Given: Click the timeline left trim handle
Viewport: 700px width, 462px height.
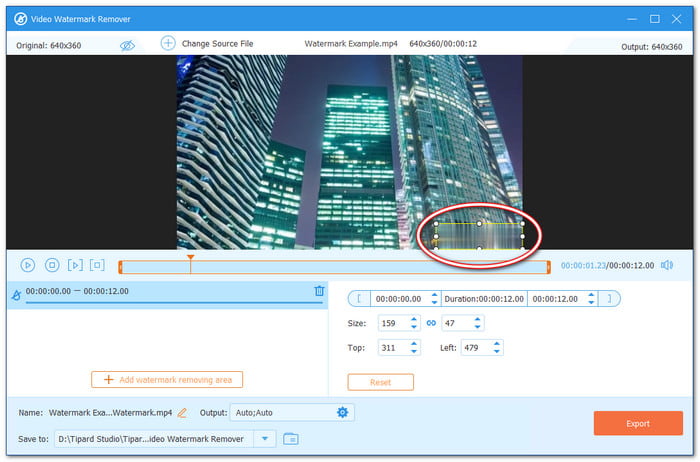Looking at the screenshot, I should point(120,267).
